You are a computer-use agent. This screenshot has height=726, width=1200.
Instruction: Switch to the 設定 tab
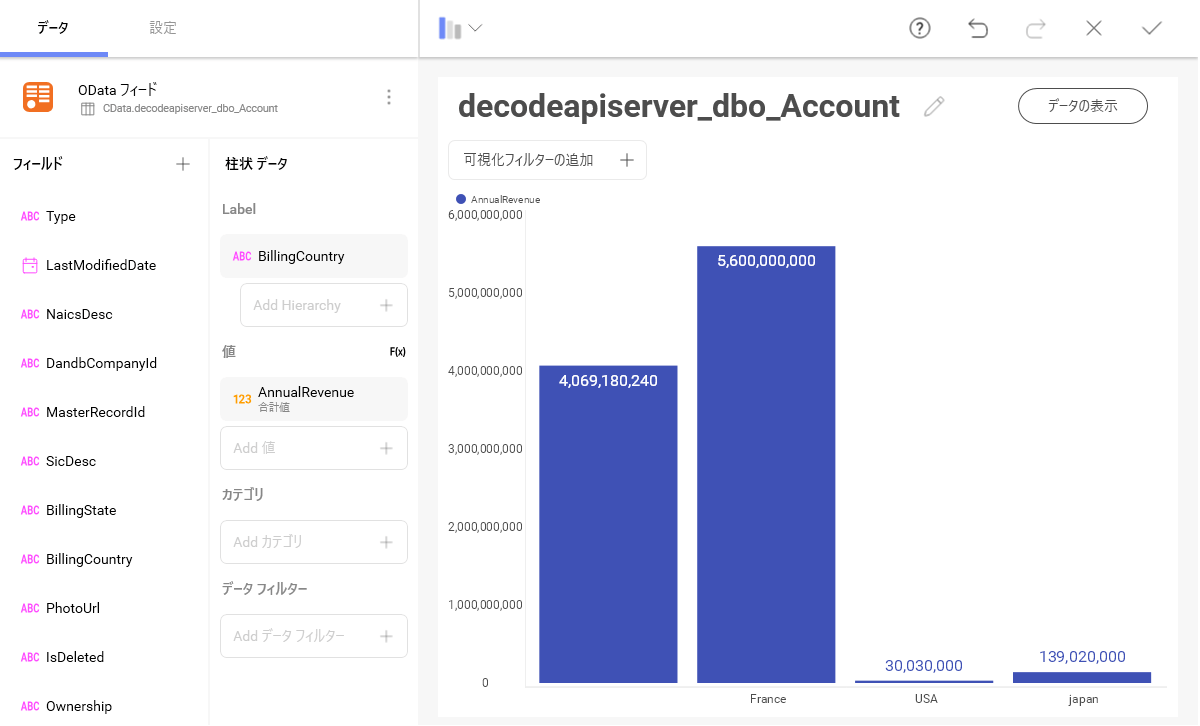pyautogui.click(x=163, y=28)
